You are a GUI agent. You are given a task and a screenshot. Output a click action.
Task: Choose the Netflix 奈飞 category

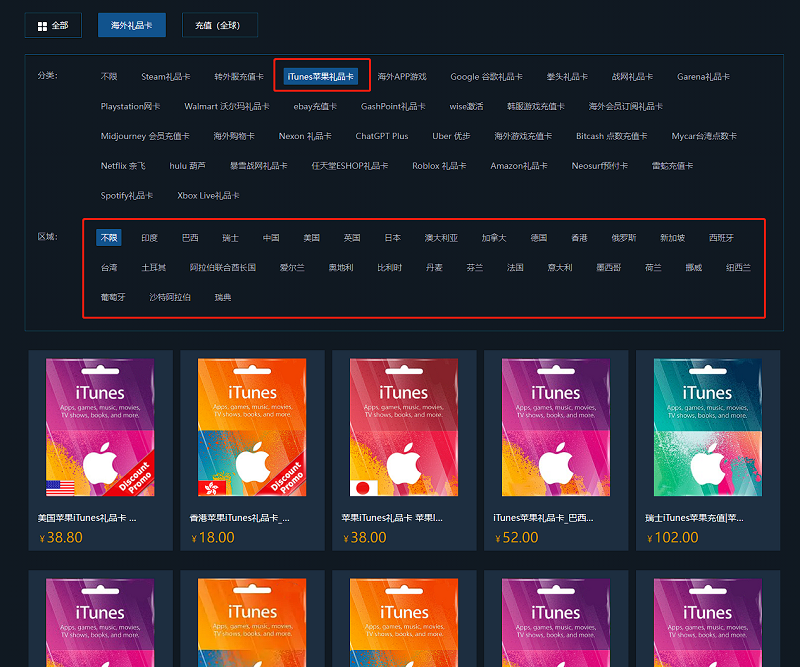[123, 165]
